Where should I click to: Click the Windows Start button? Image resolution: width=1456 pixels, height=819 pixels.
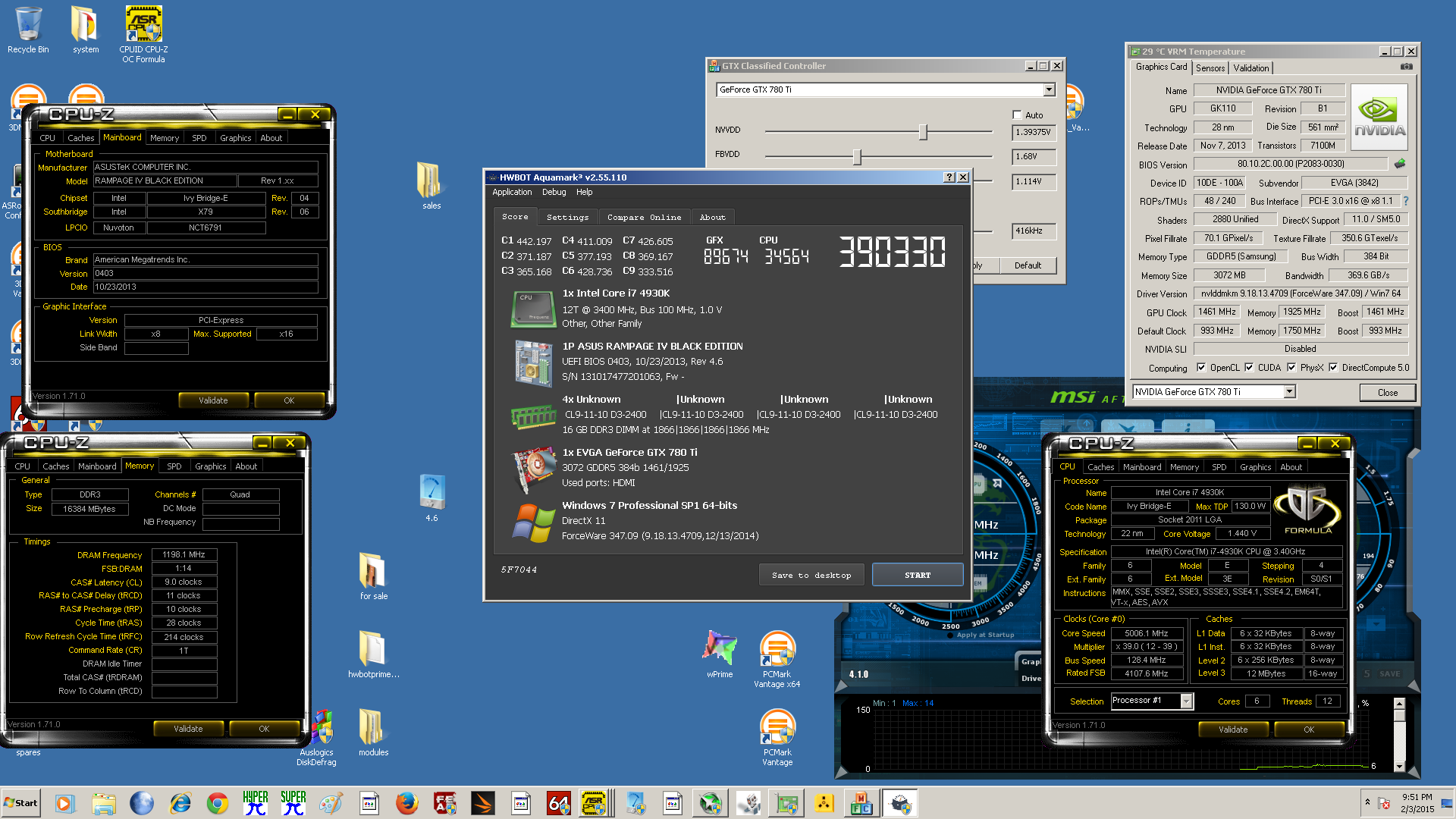click(20, 803)
